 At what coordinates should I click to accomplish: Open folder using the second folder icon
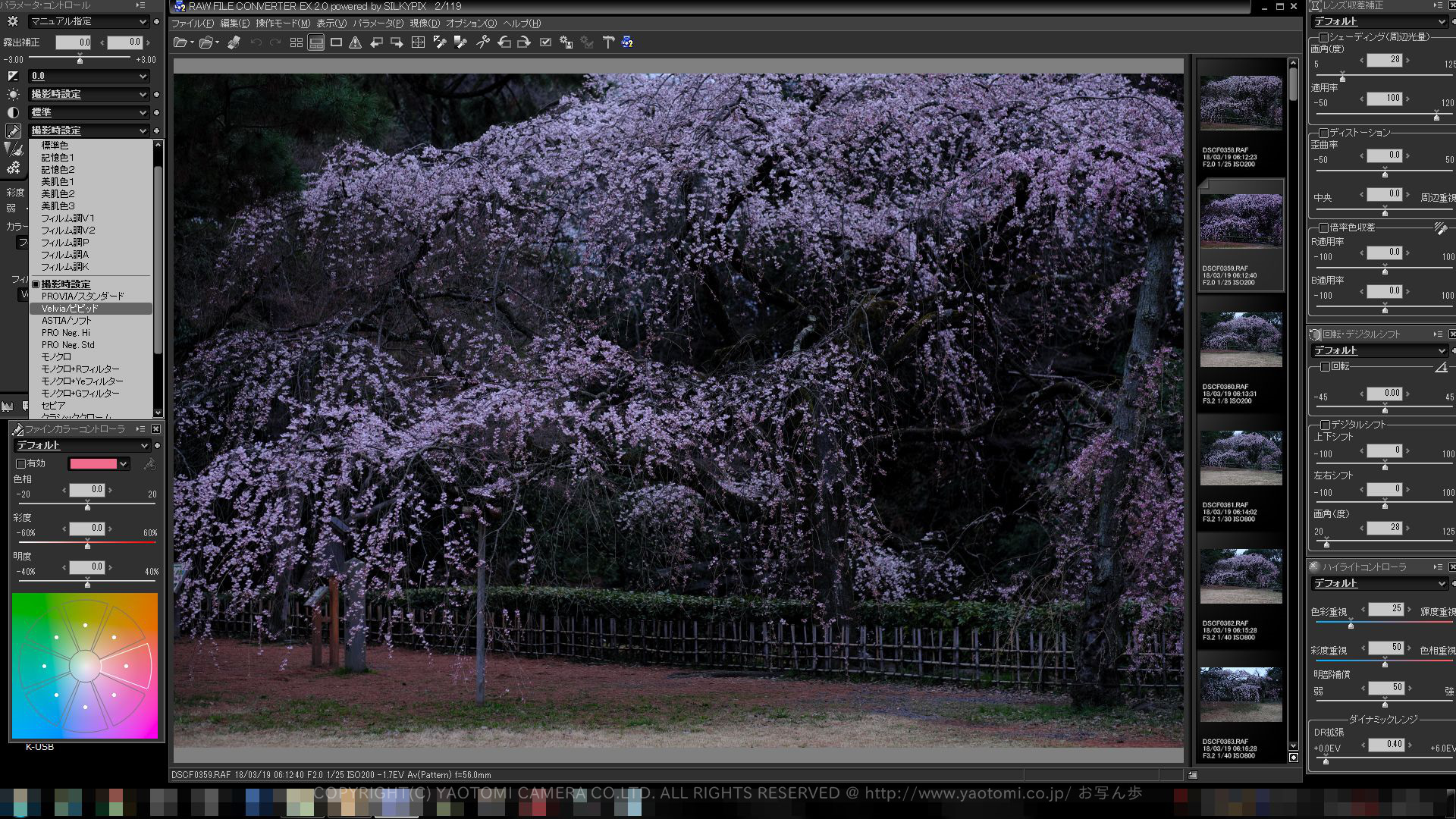pos(206,42)
